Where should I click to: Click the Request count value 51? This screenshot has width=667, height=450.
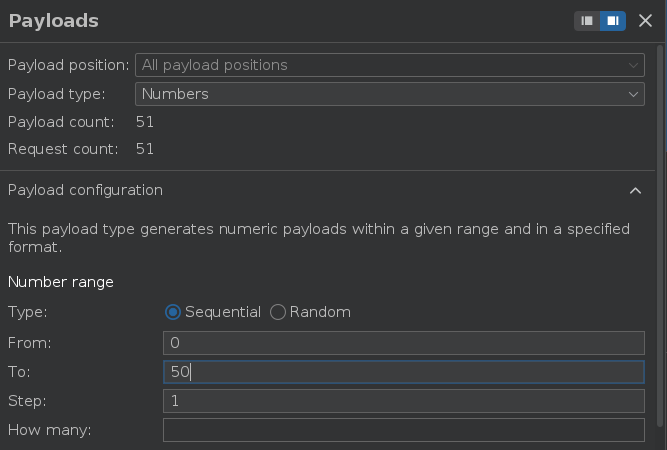[x=145, y=150]
